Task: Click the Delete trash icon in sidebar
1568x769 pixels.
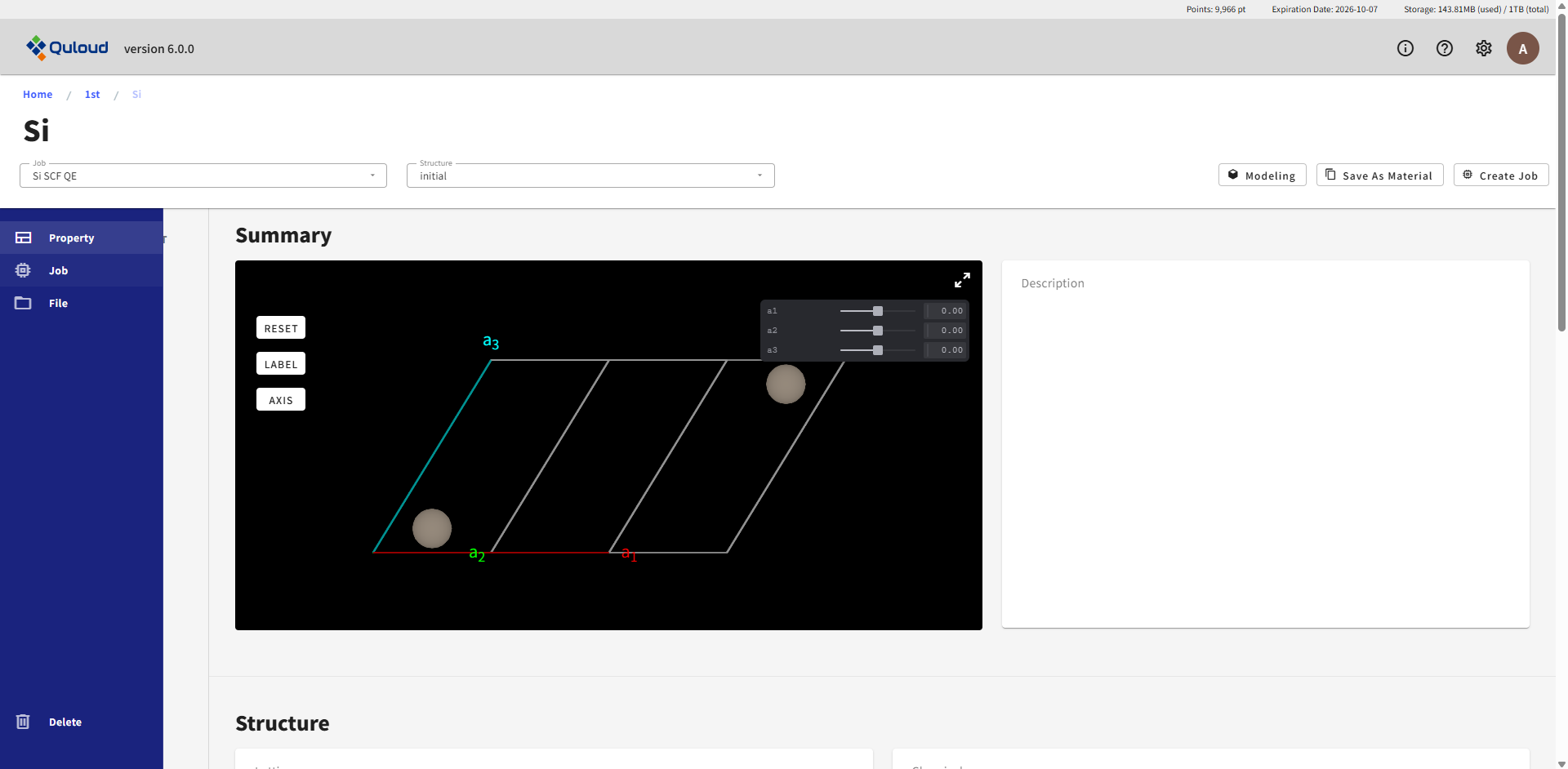Action: tap(23, 722)
